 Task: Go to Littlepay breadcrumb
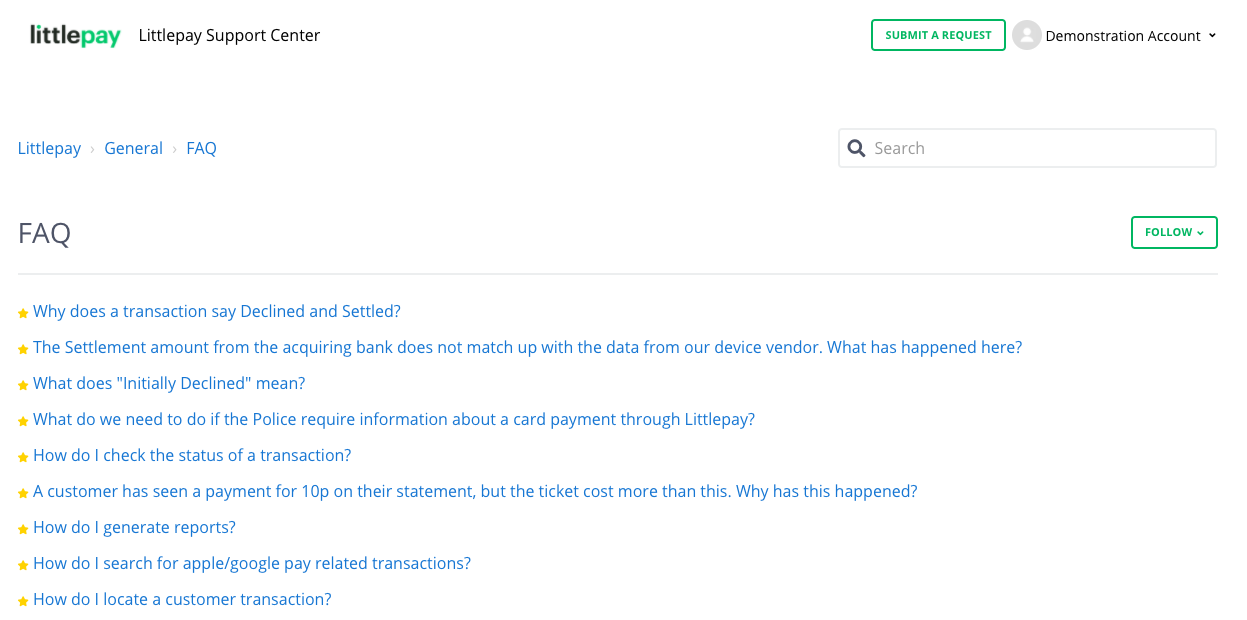click(x=49, y=148)
